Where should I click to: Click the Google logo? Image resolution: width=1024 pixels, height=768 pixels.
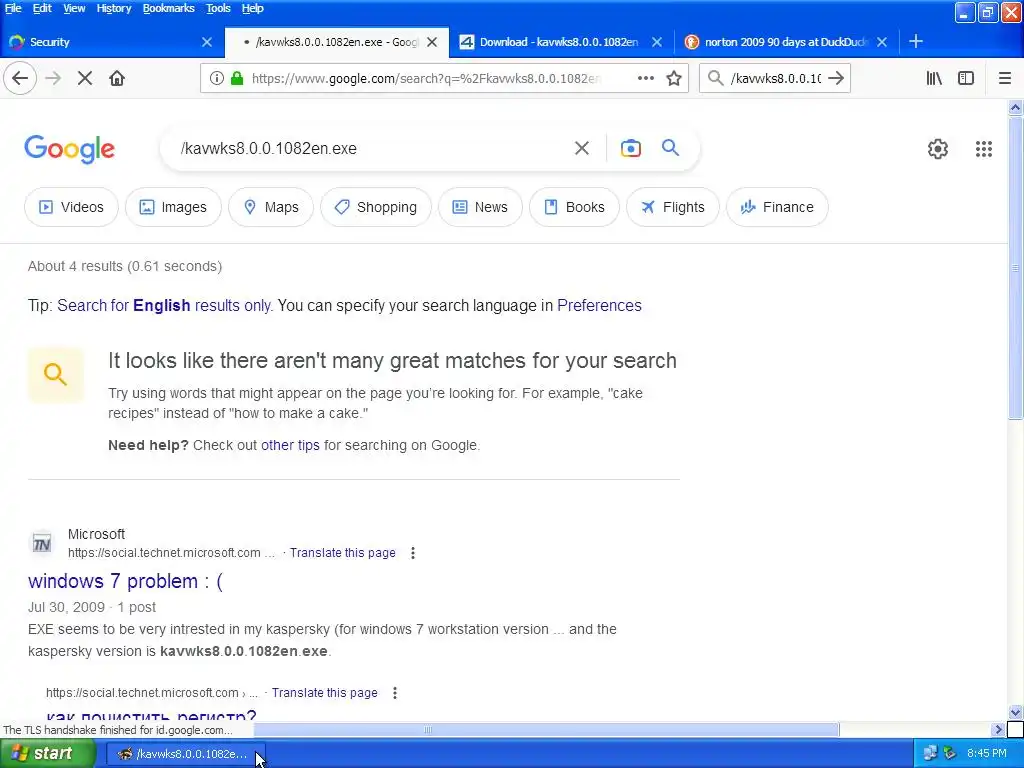[70, 149]
